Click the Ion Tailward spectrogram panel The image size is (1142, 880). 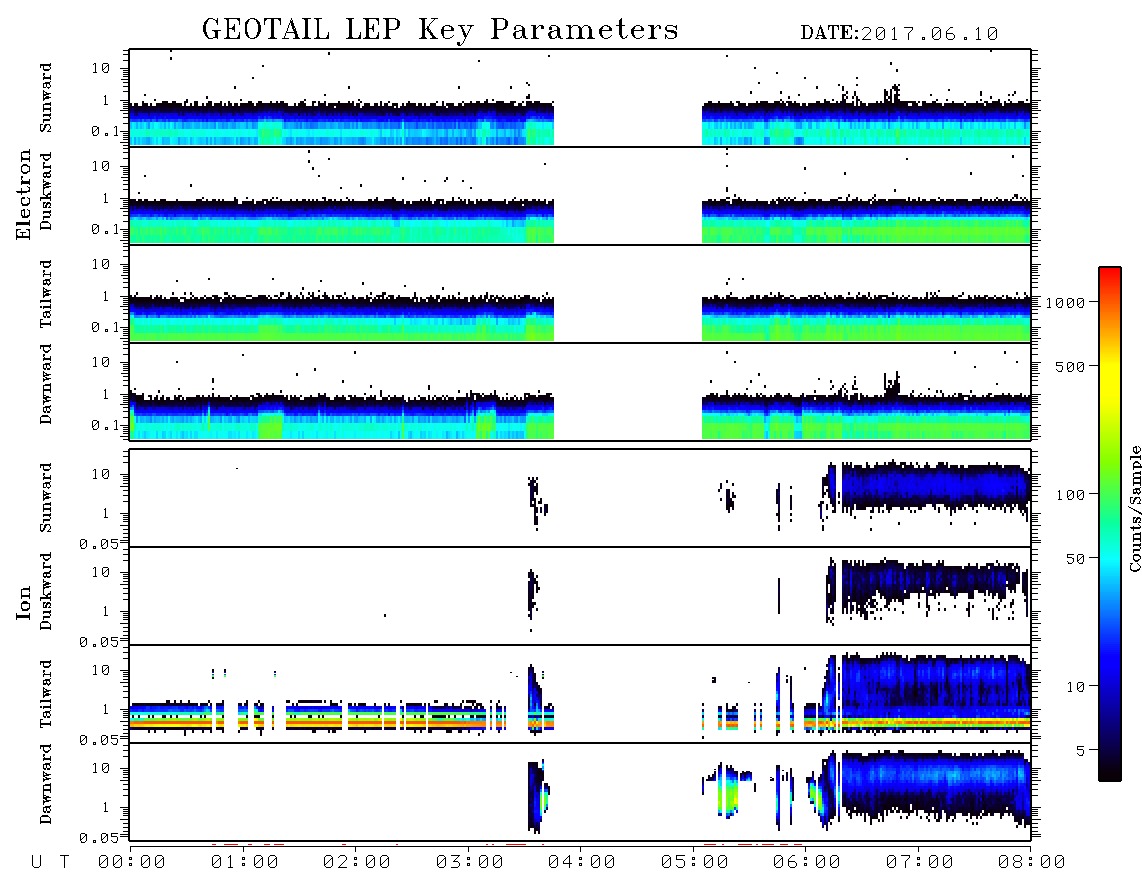[x=580, y=694]
